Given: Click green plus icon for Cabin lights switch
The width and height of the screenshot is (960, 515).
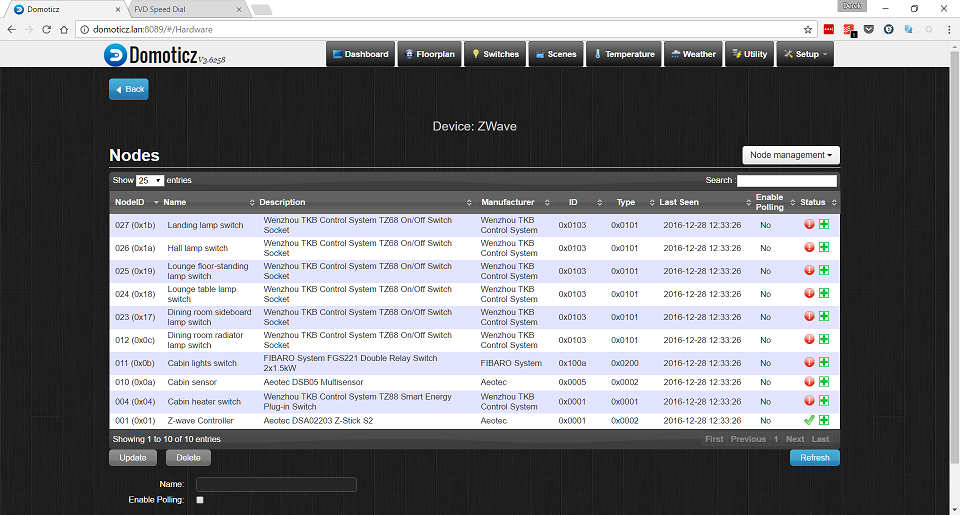Looking at the screenshot, I should 824,362.
